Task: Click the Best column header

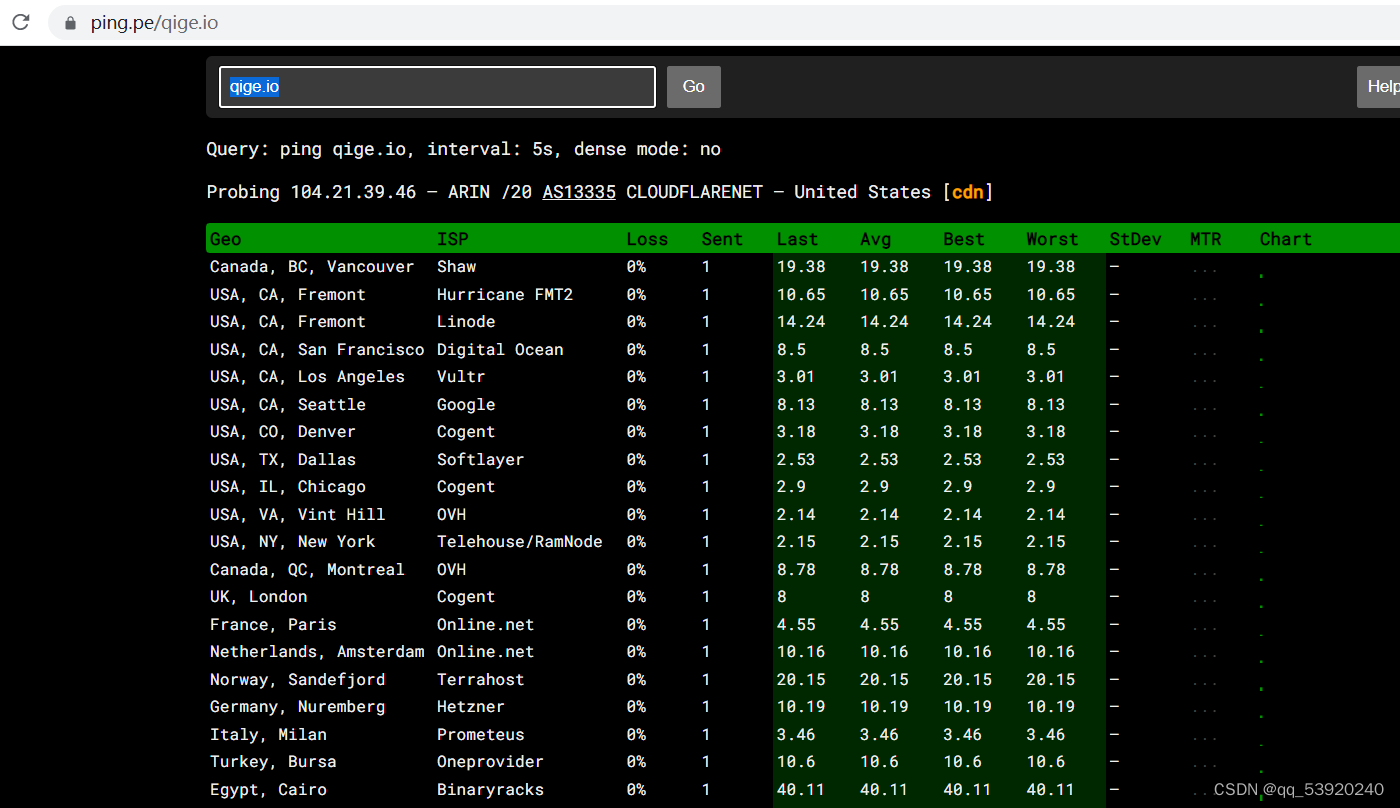Action: click(964, 239)
